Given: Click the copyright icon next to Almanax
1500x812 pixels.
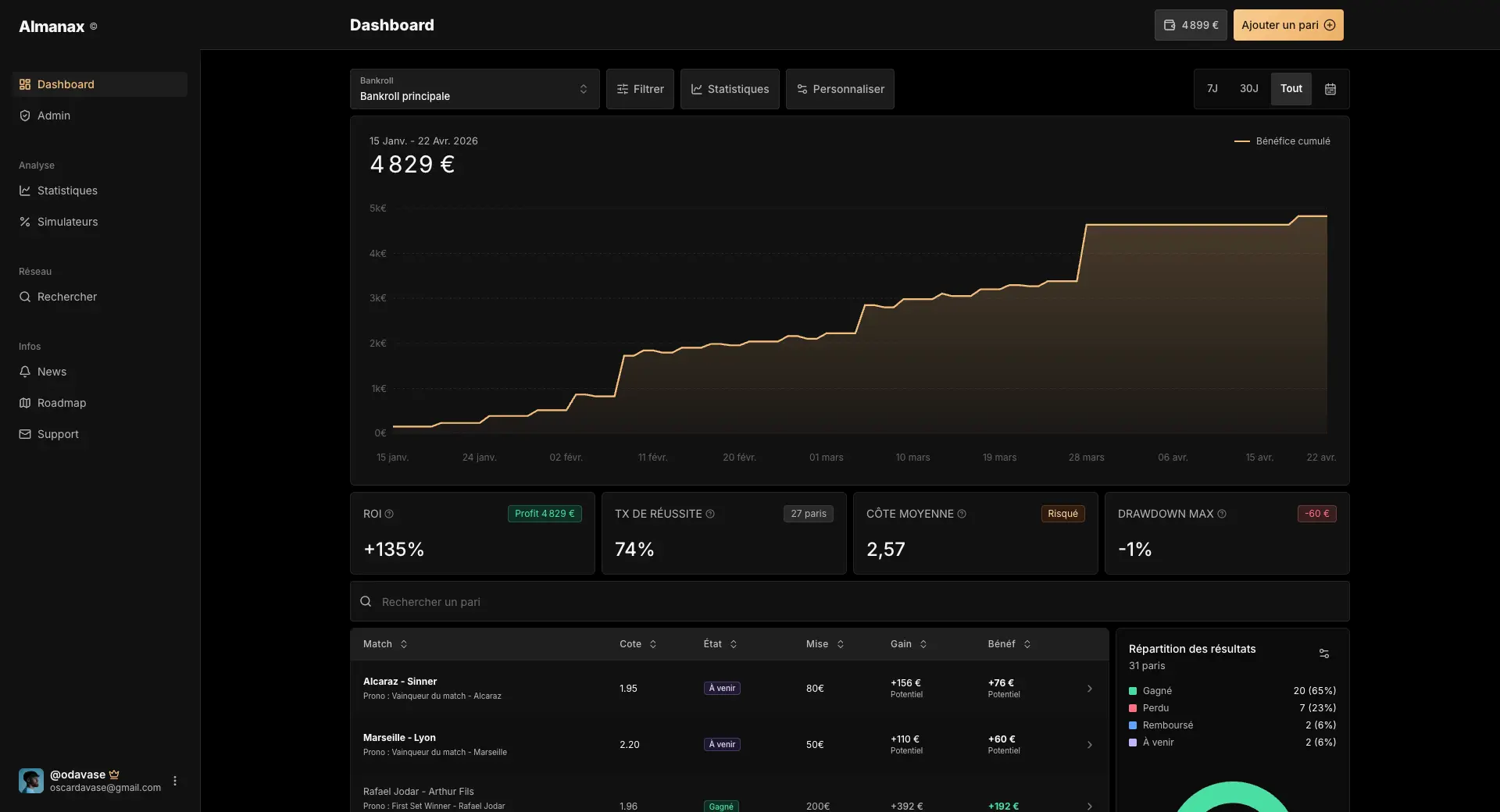Looking at the screenshot, I should (x=94, y=27).
